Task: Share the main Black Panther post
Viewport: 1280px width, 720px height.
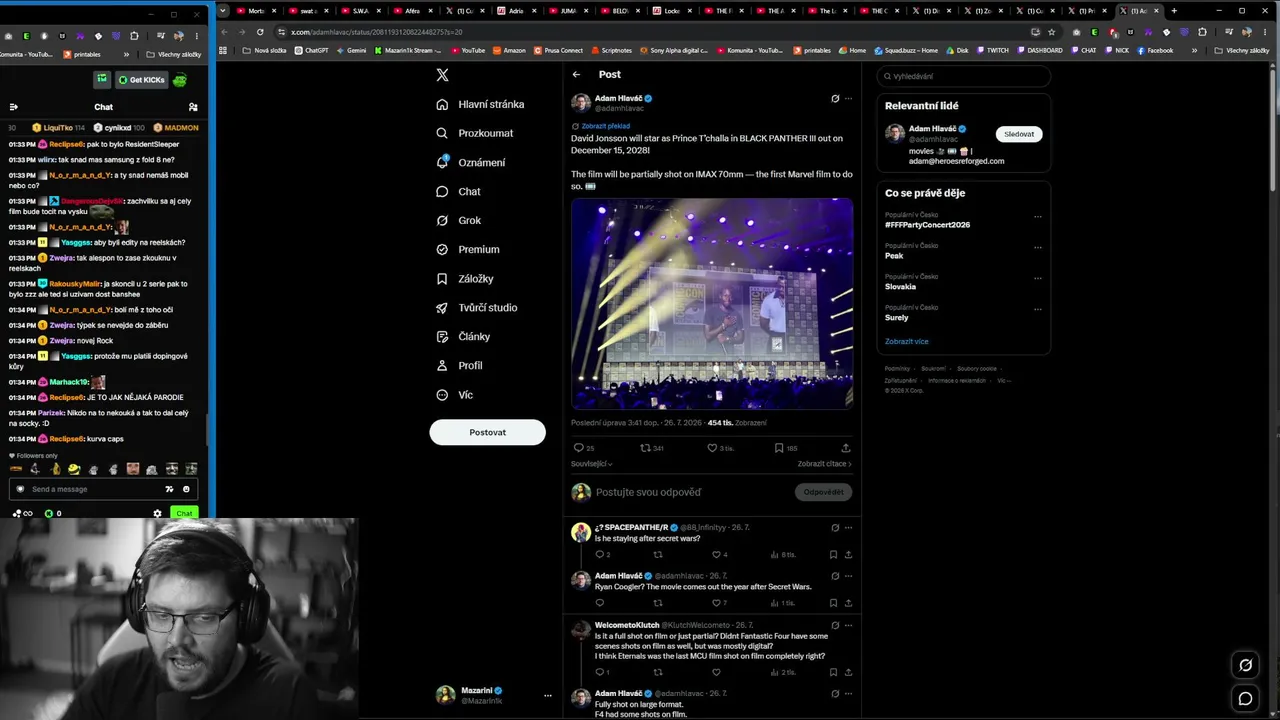Action: [846, 448]
